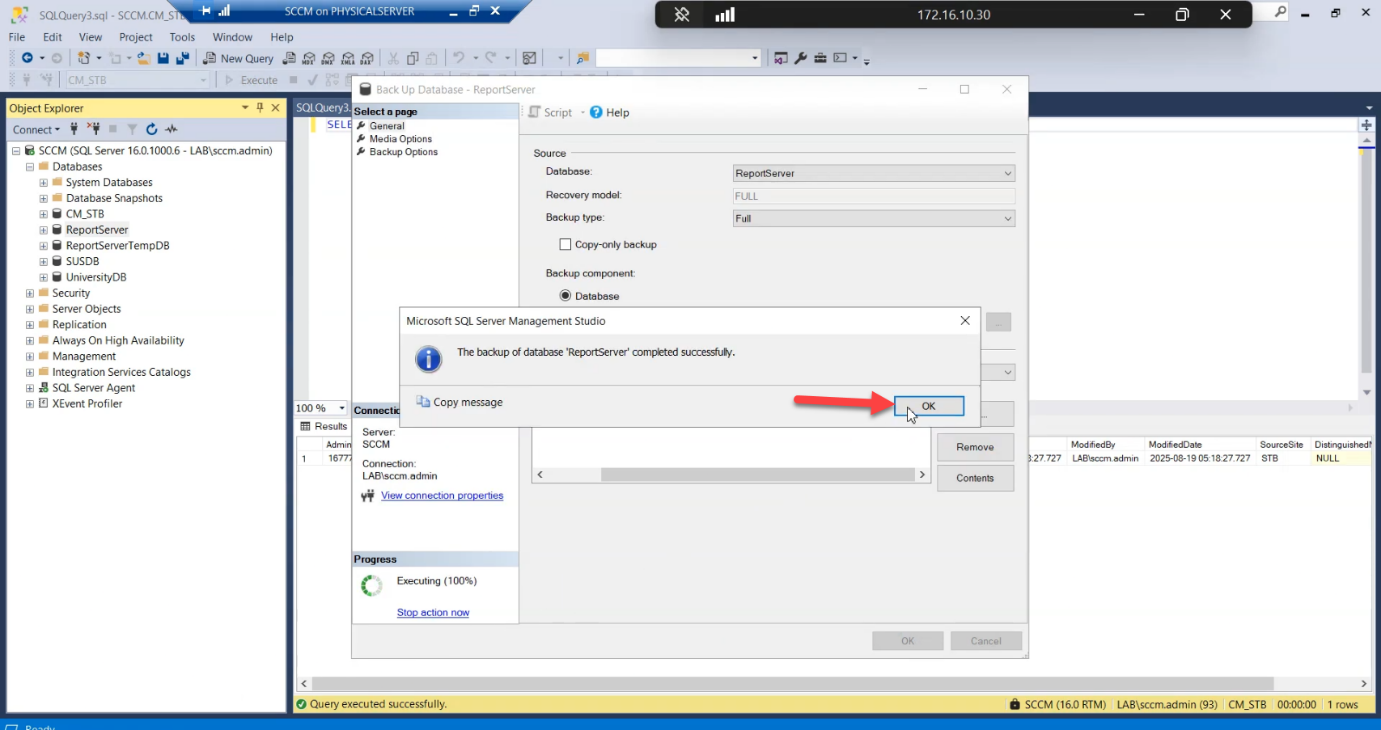Image resolution: width=1381 pixels, height=730 pixels.
Task: Click the Navigate Backward arrow icon
Action: tap(27, 58)
